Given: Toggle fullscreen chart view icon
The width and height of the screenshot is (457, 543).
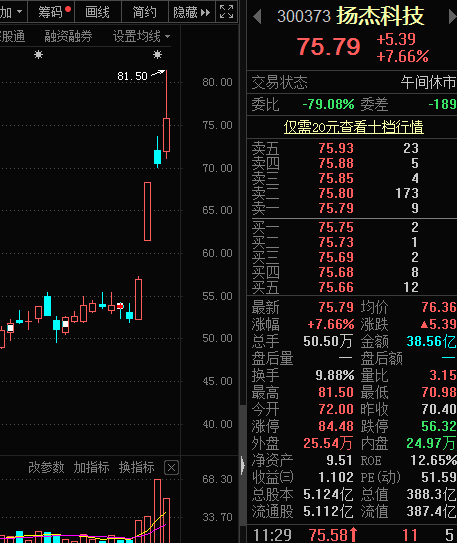Looking at the screenshot, I should tap(226, 12).
